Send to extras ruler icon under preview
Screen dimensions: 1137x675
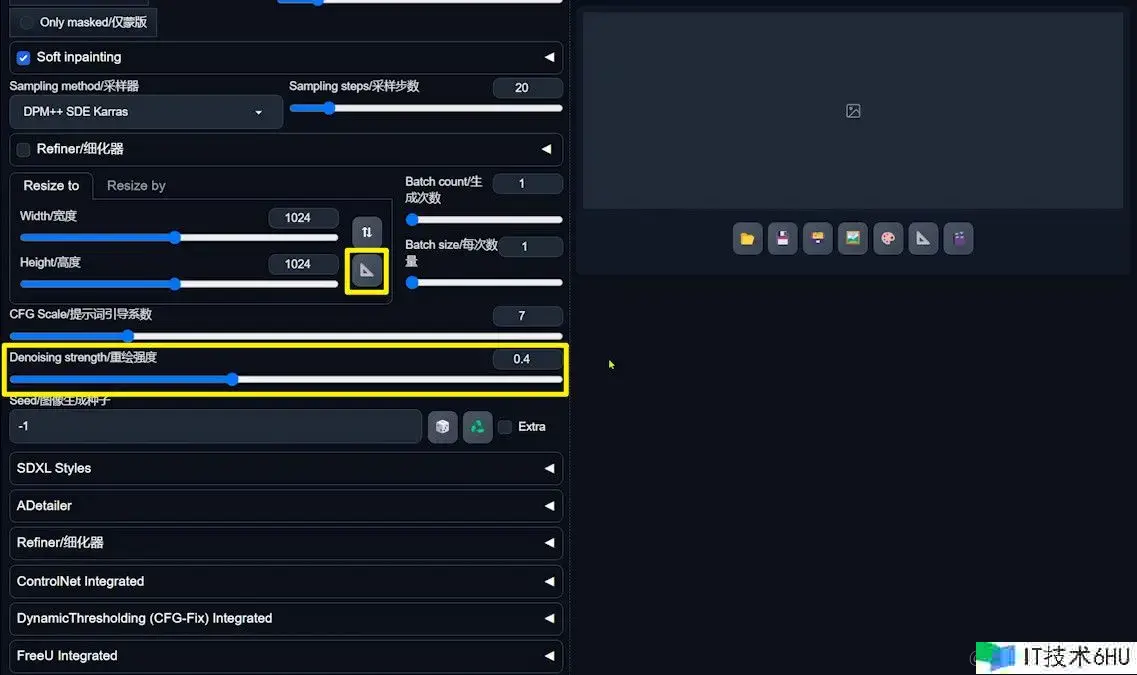click(923, 239)
